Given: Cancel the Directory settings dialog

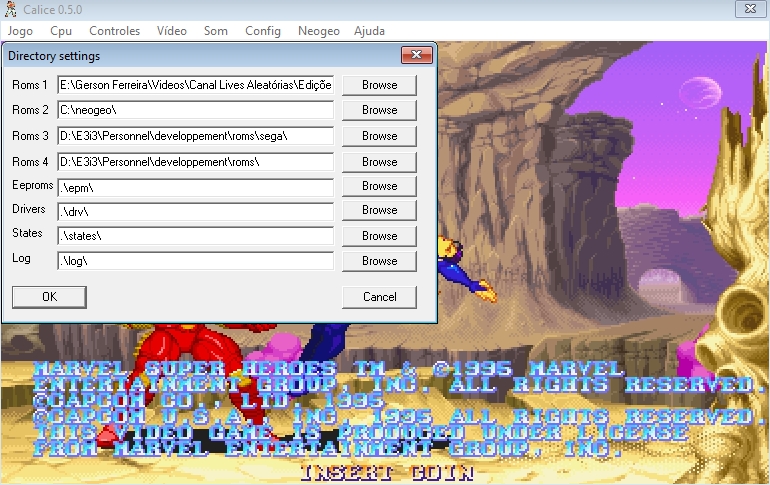Looking at the screenshot, I should pos(379,297).
